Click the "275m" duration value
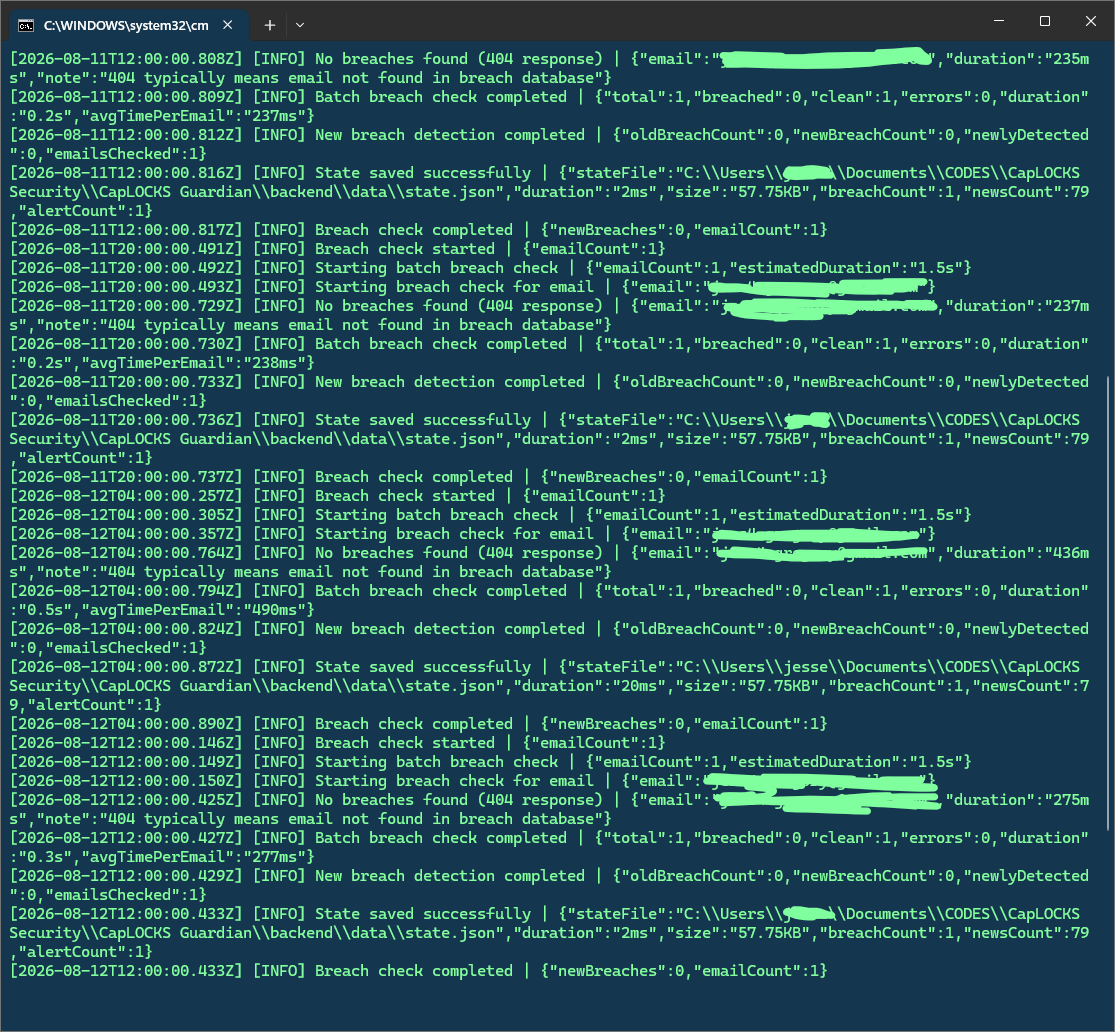This screenshot has height=1032, width=1115. pyautogui.click(x=1071, y=800)
